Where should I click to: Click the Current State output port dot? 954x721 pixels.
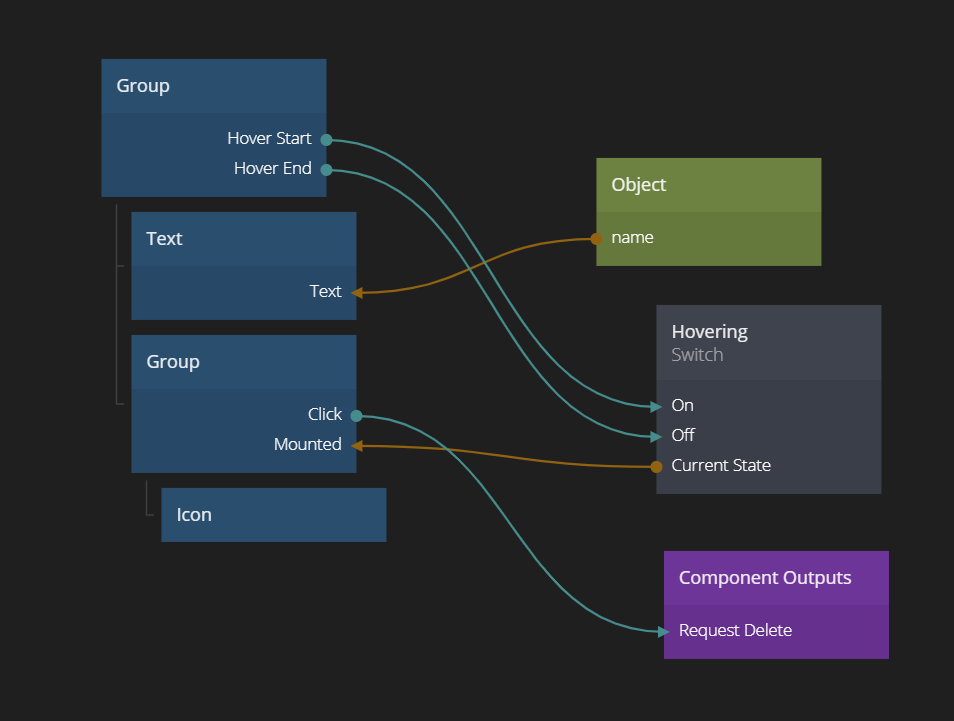tap(656, 466)
